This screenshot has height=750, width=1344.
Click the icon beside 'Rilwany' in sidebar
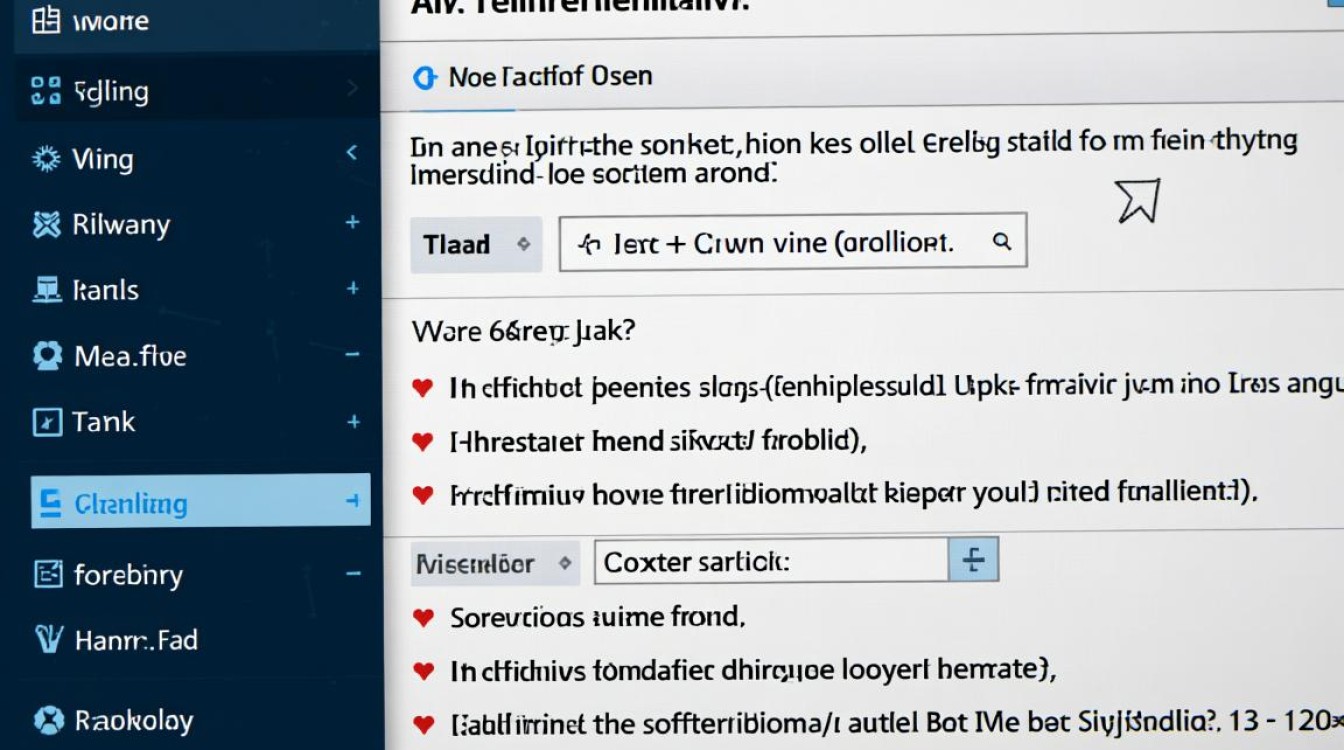coord(46,224)
